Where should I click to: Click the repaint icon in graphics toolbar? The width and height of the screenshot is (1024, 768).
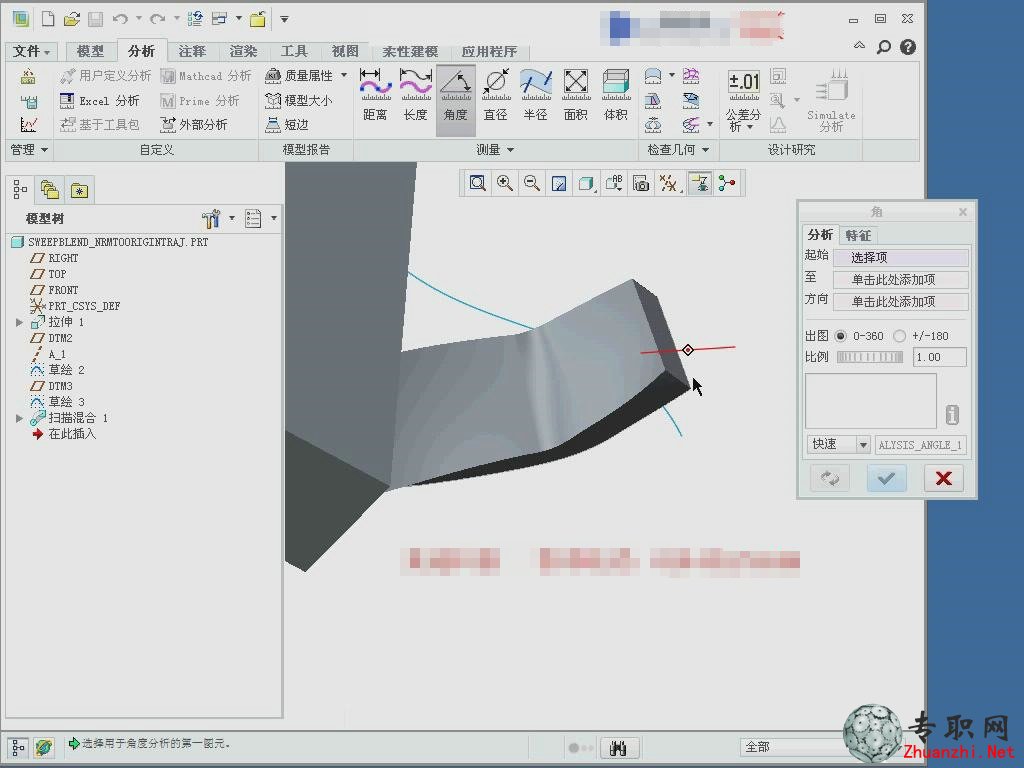click(x=559, y=184)
